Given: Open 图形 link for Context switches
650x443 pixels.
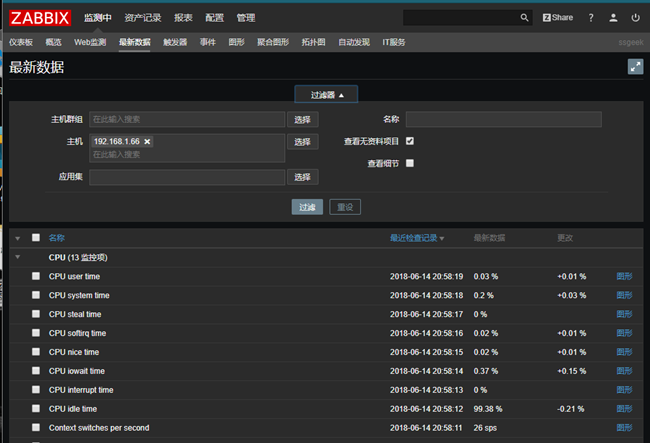Looking at the screenshot, I should point(624,428).
